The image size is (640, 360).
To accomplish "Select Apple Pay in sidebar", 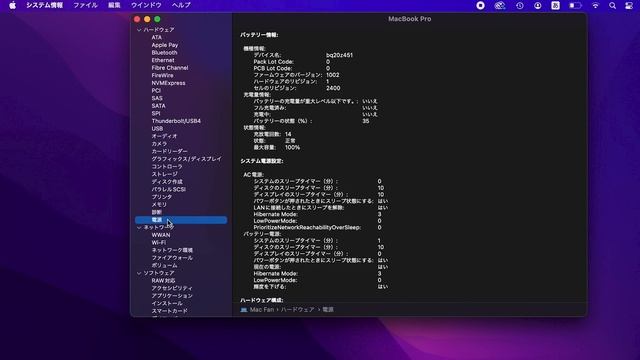I will pos(165,45).
